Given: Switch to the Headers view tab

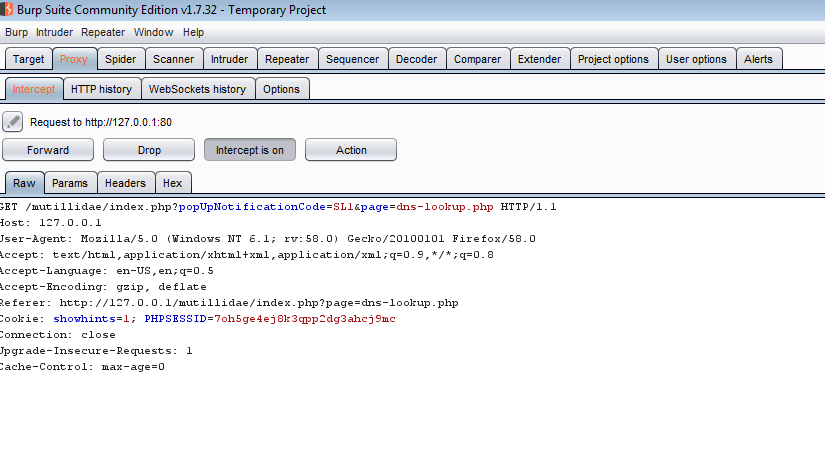Looking at the screenshot, I should point(125,183).
